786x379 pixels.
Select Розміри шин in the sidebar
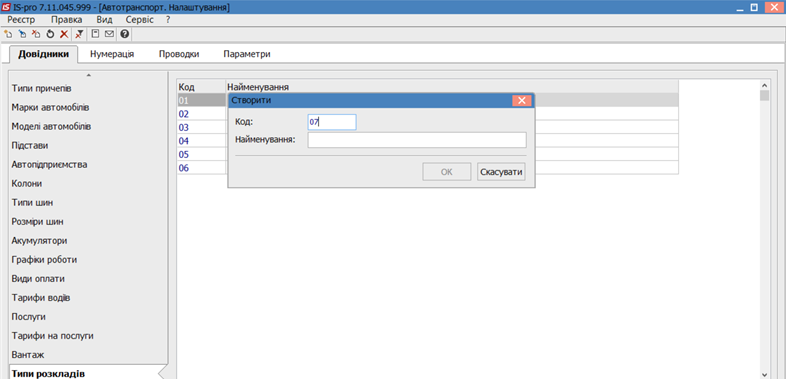(x=38, y=222)
